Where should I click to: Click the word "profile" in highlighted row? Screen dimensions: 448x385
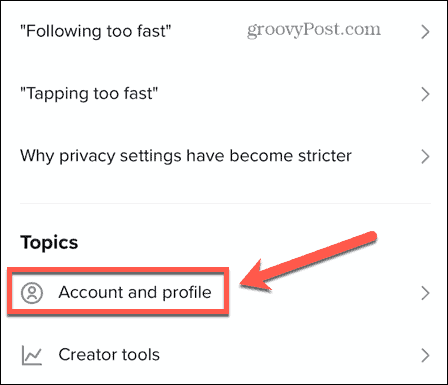coord(187,293)
